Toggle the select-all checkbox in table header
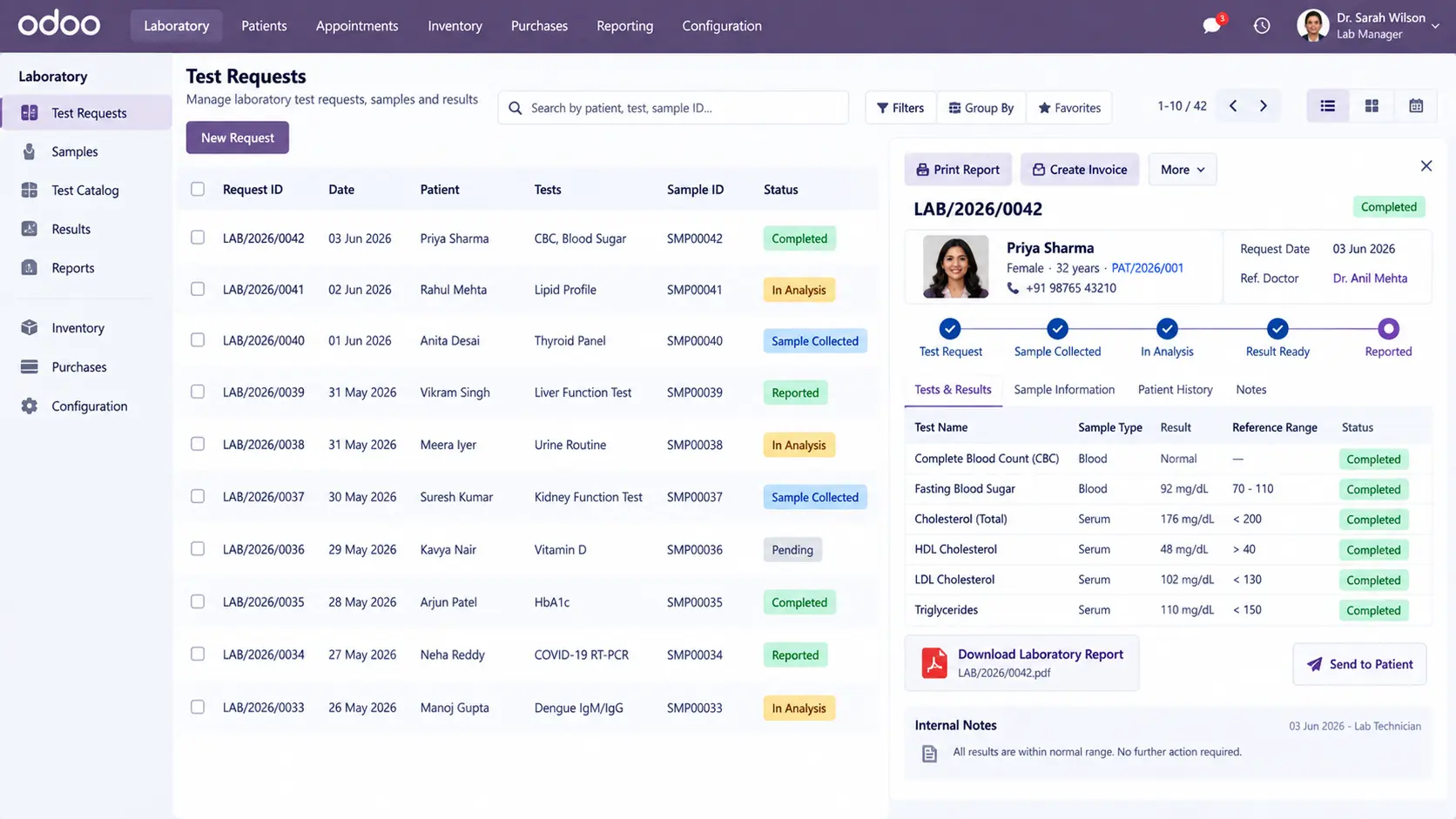 point(198,189)
